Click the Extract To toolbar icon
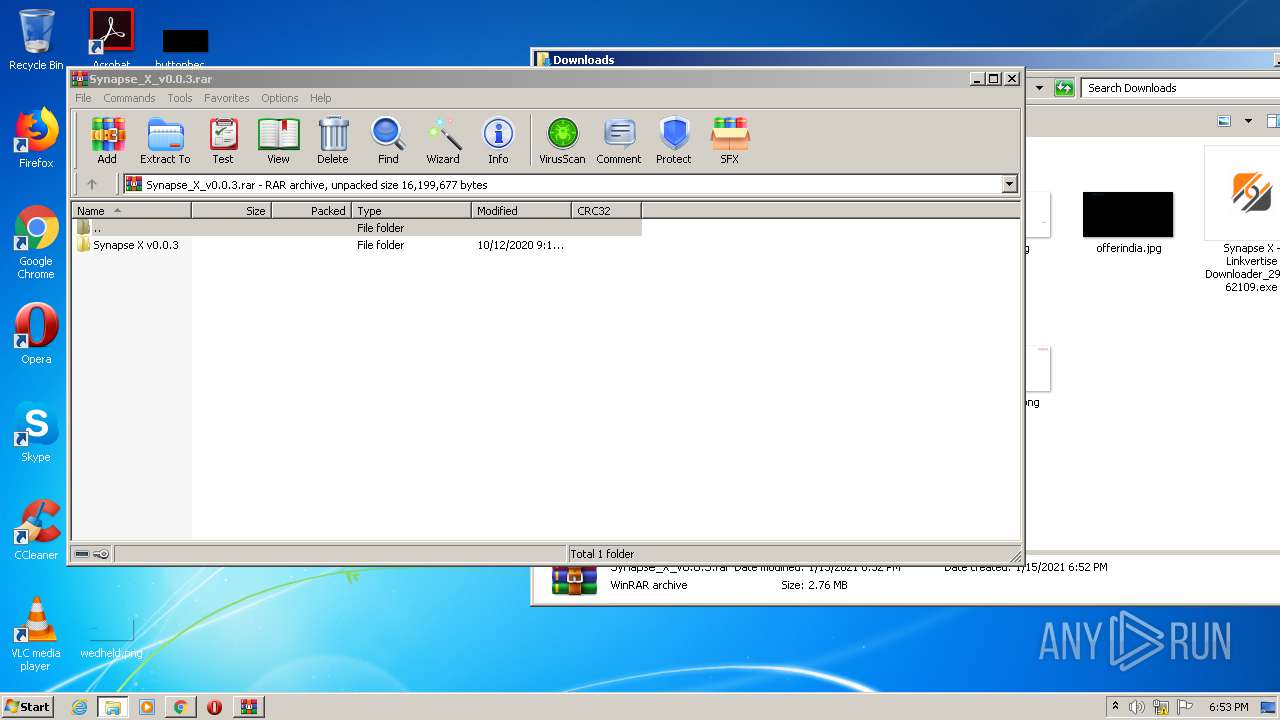The width and height of the screenshot is (1280, 720). point(165,140)
